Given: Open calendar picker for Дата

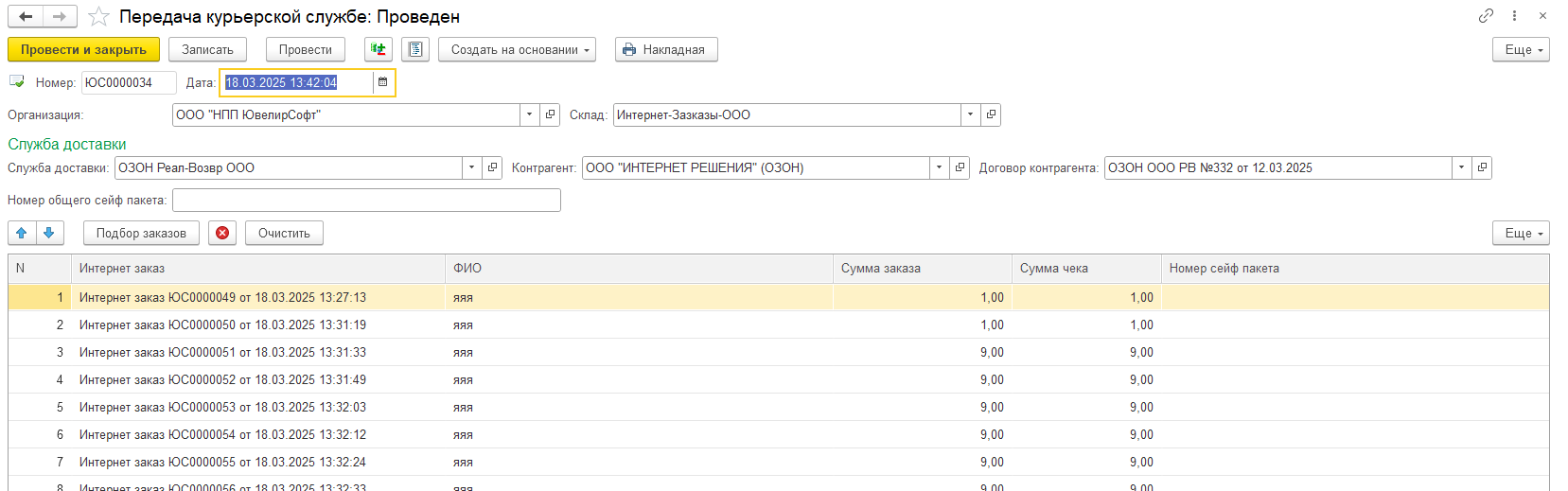Looking at the screenshot, I should tap(382, 82).
